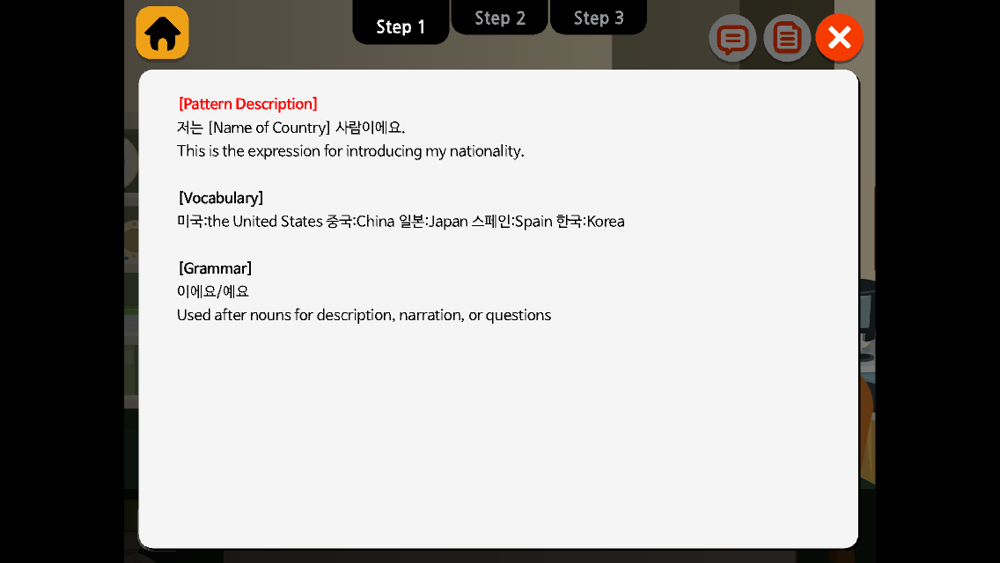Viewport: 1000px width, 563px height.
Task: Go to the home screen via house icon
Action: coord(162,33)
